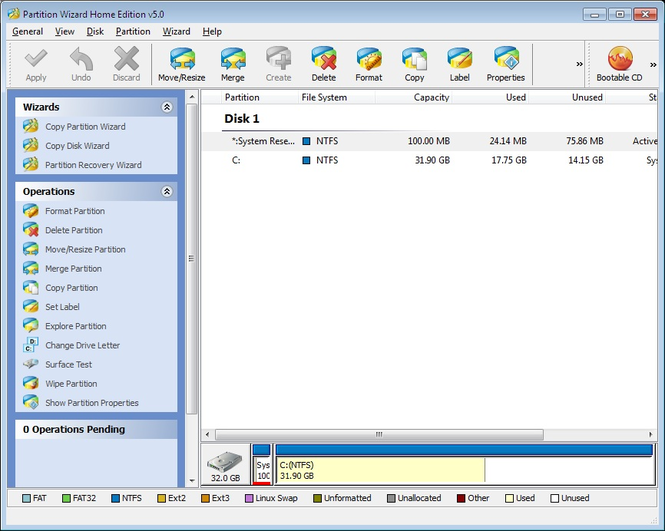Choose Delete Partition in Operations
665x531 pixels.
(x=74, y=230)
